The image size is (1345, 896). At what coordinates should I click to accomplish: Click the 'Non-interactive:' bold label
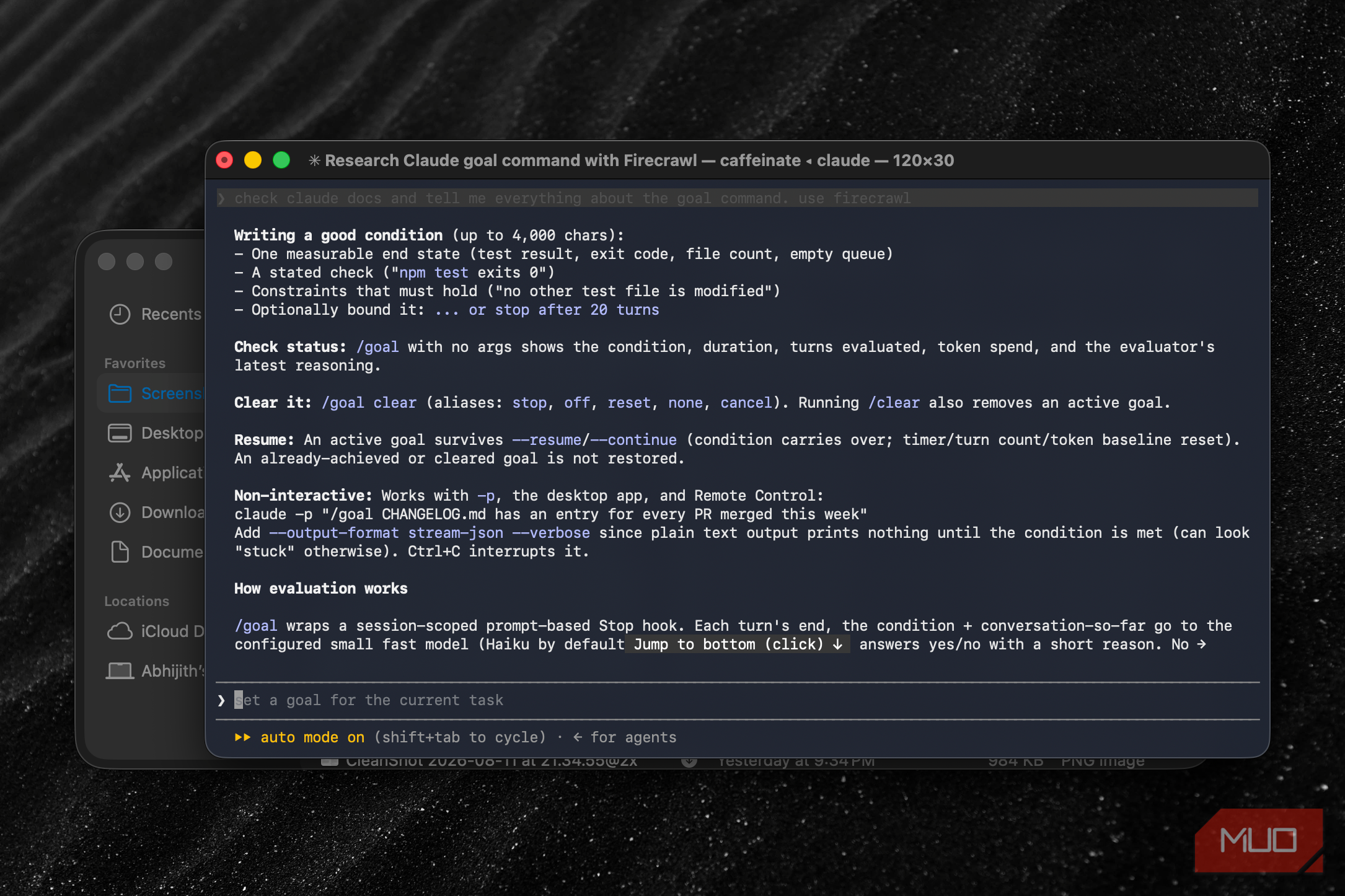coord(303,496)
